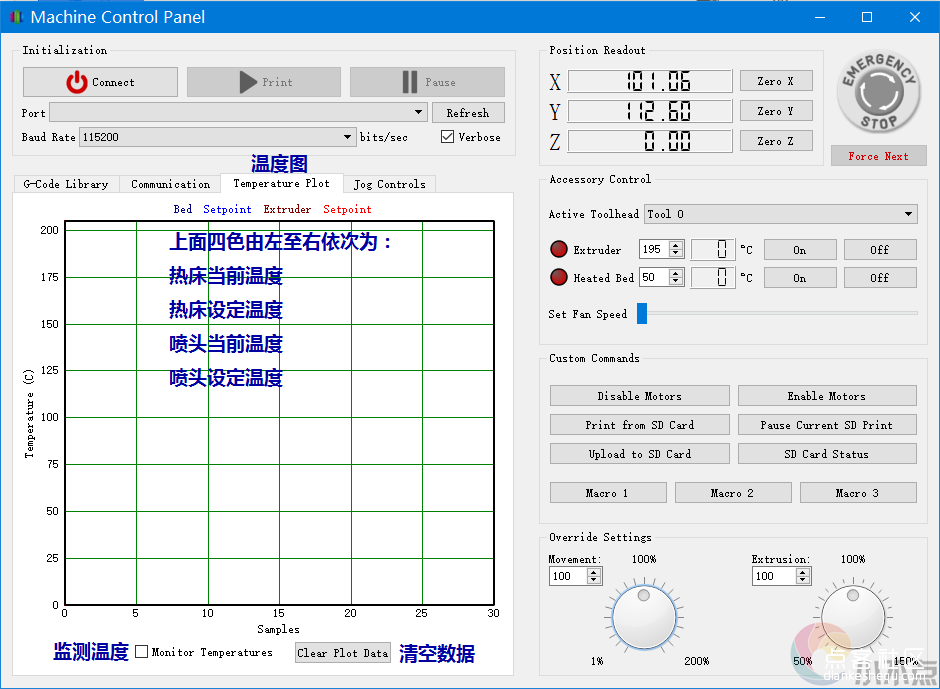Image resolution: width=940 pixels, height=689 pixels.
Task: Click the Zero X button
Action: click(776, 81)
